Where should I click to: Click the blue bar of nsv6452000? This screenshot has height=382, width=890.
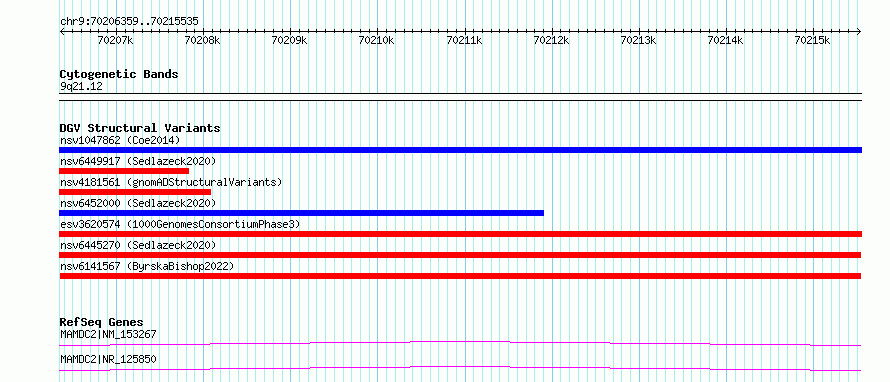[301, 213]
